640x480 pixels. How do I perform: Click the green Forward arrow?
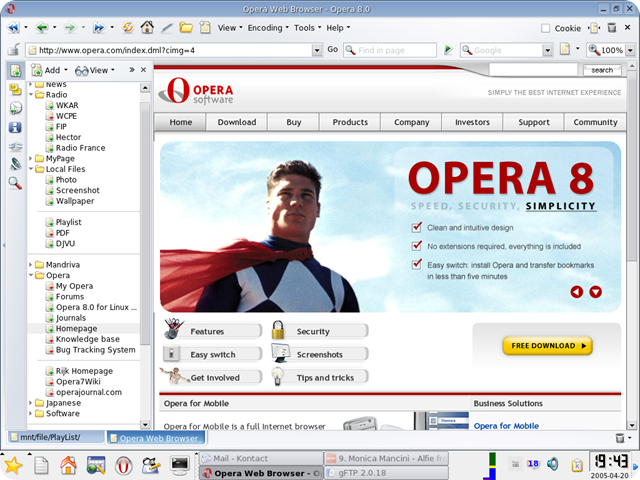(70, 28)
